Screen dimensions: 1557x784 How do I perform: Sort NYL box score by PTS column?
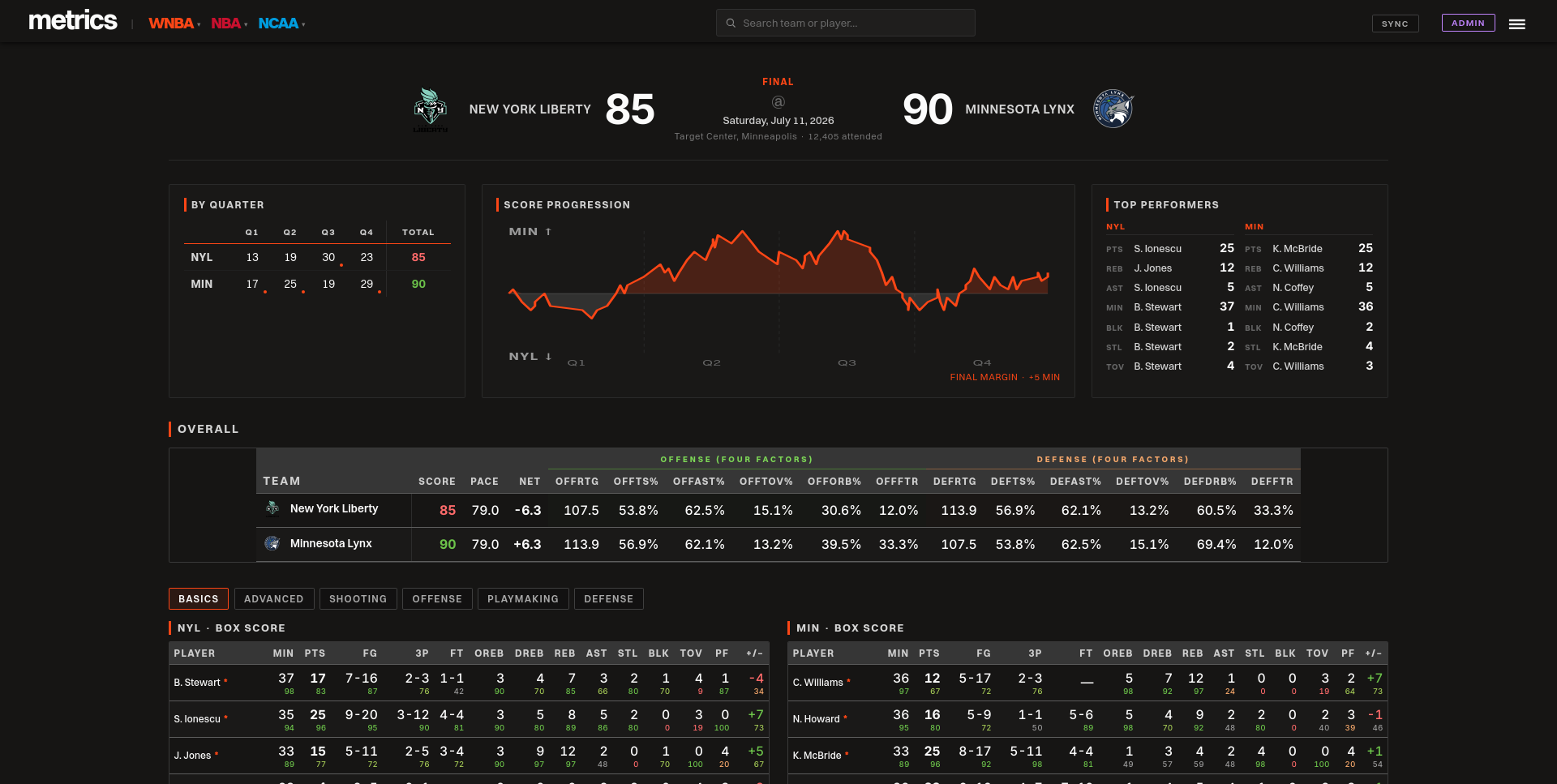(315, 653)
